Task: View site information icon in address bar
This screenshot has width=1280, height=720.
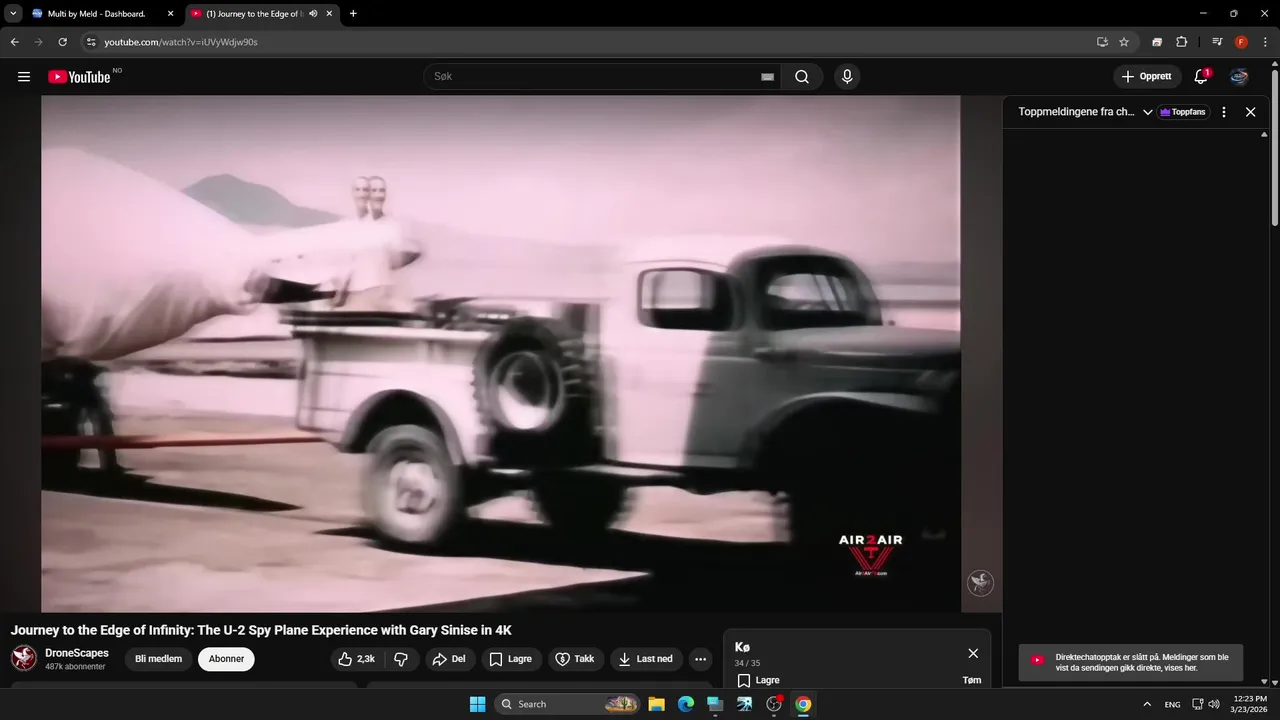Action: [91, 42]
